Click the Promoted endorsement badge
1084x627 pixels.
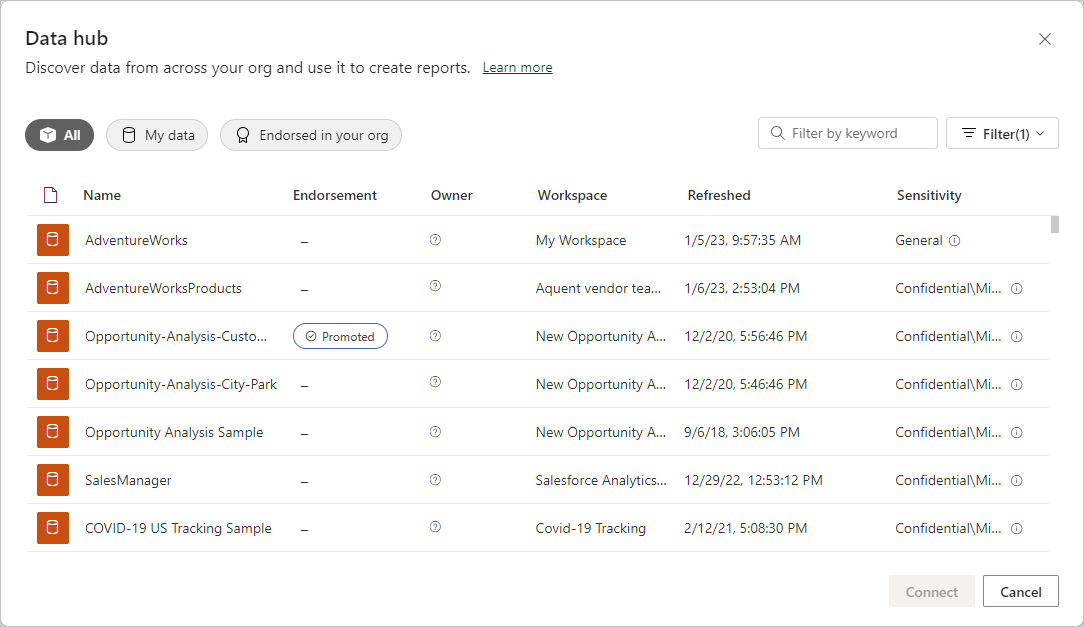coord(340,337)
